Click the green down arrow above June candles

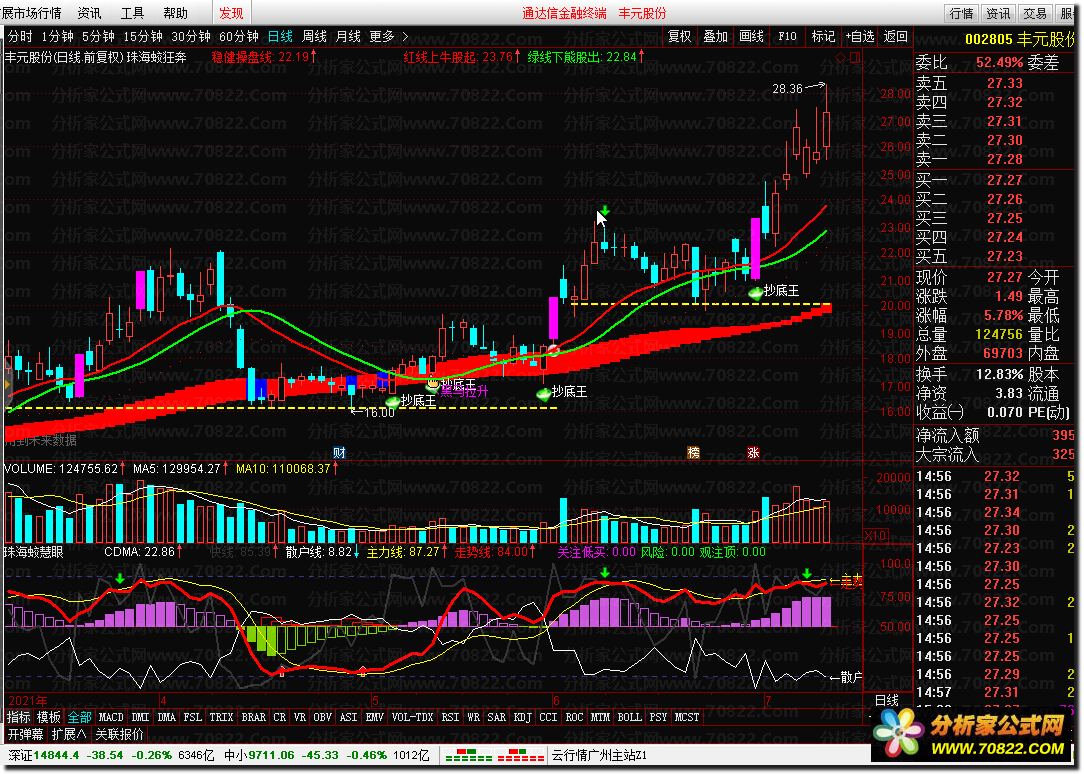[605, 210]
